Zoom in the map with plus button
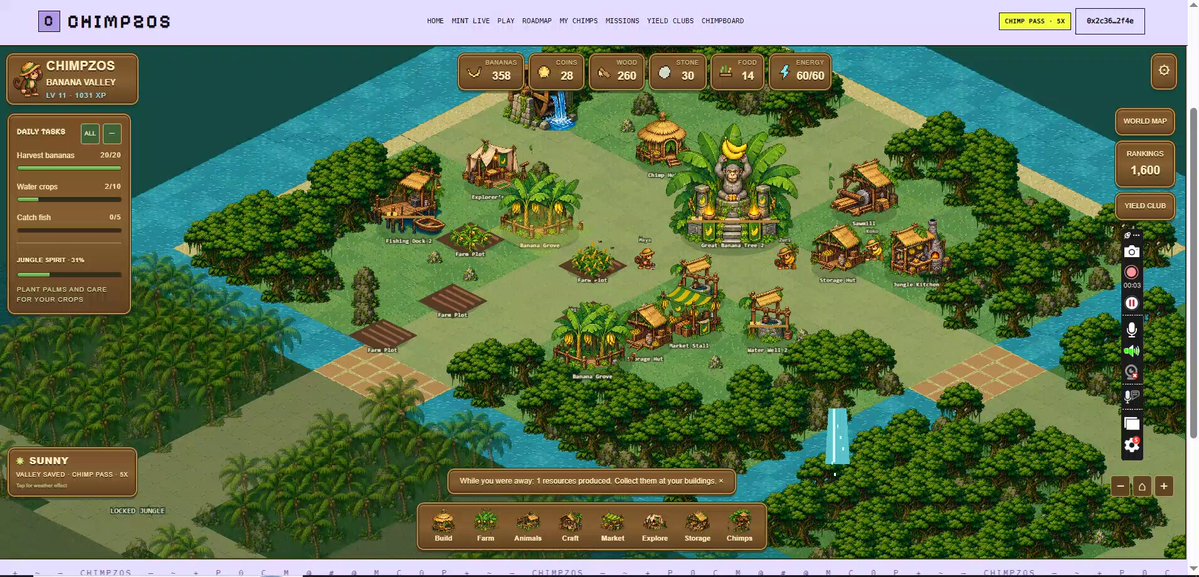 (x=1164, y=486)
